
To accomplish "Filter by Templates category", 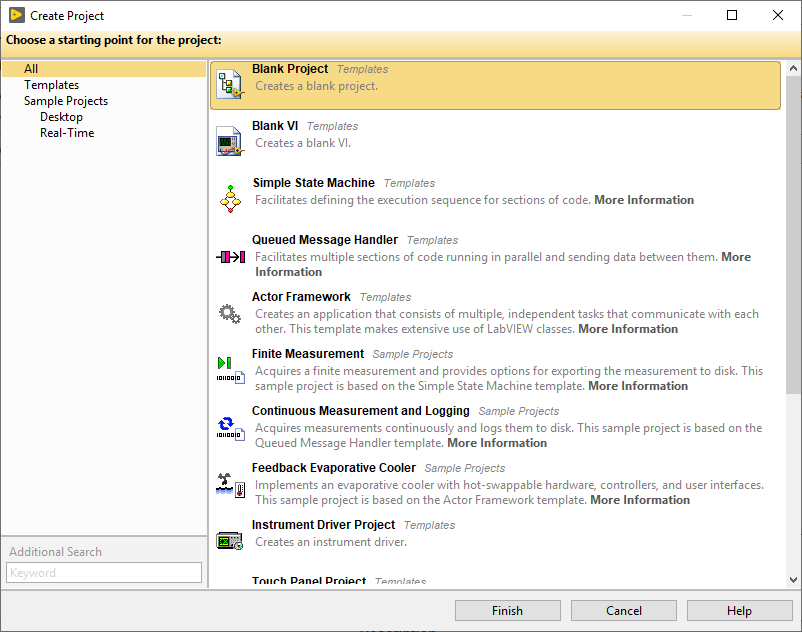I will (51, 85).
